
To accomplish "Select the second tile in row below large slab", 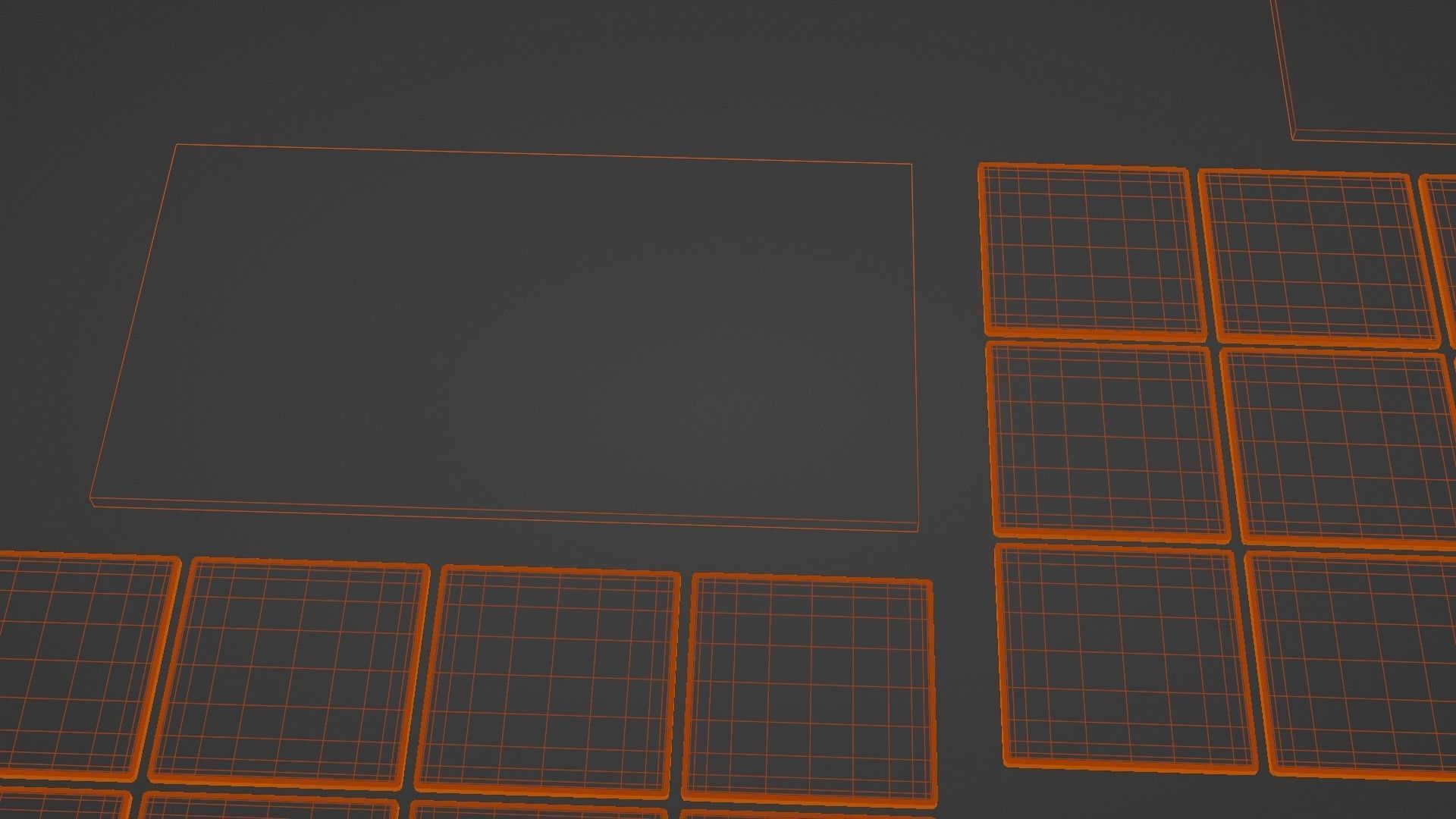I will [290, 671].
